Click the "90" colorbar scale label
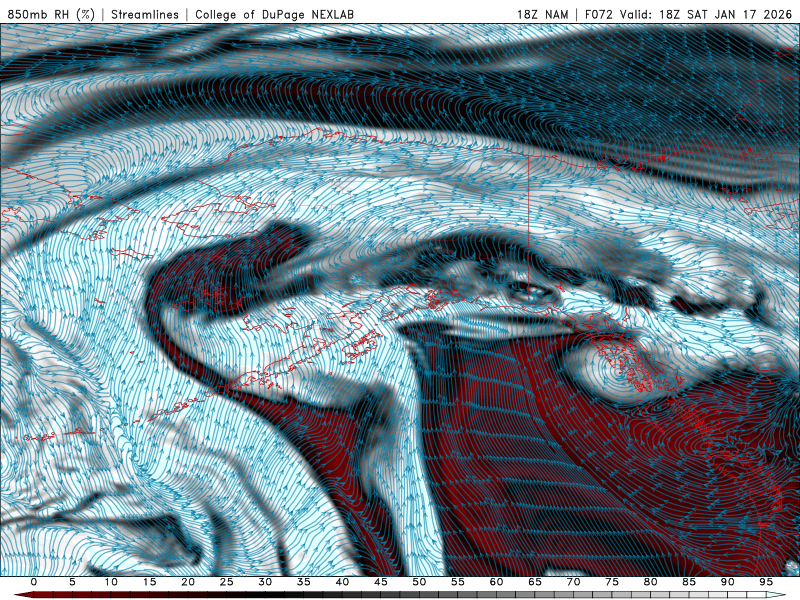 [727, 582]
